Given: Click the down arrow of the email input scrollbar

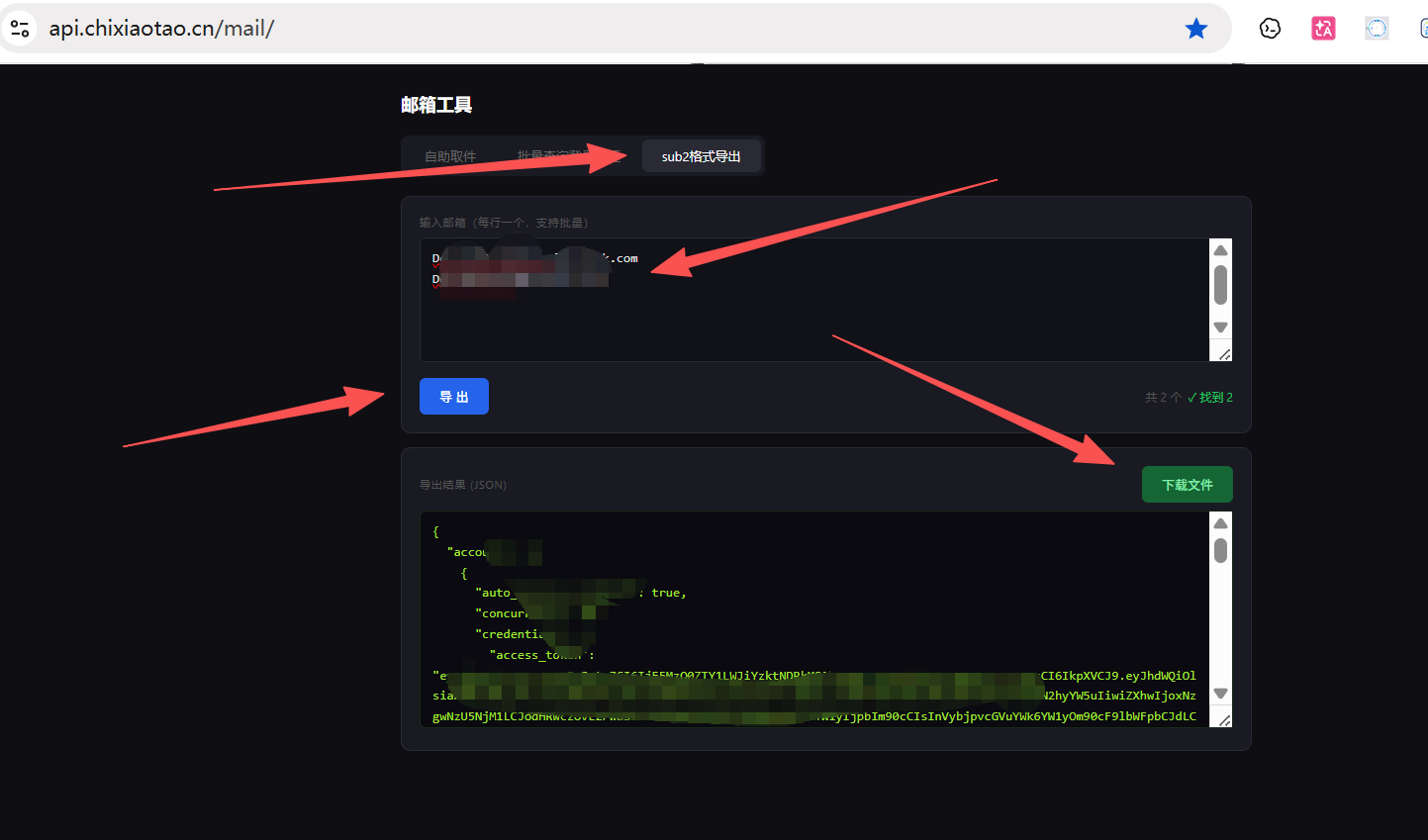Looking at the screenshot, I should click(1220, 327).
